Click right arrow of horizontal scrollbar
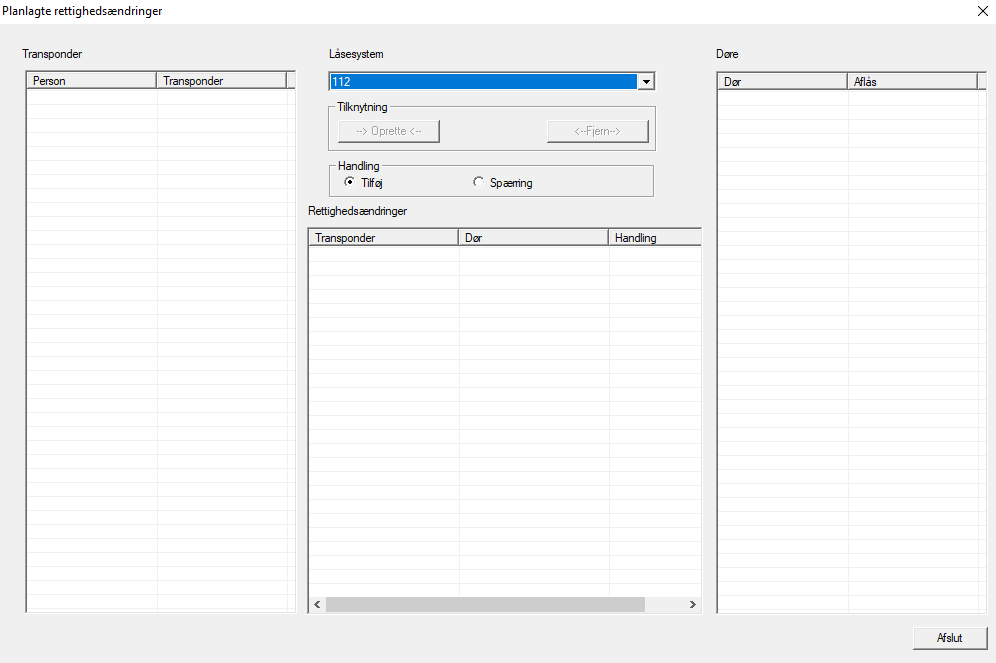Viewport: 996px width, 663px height. [692, 605]
